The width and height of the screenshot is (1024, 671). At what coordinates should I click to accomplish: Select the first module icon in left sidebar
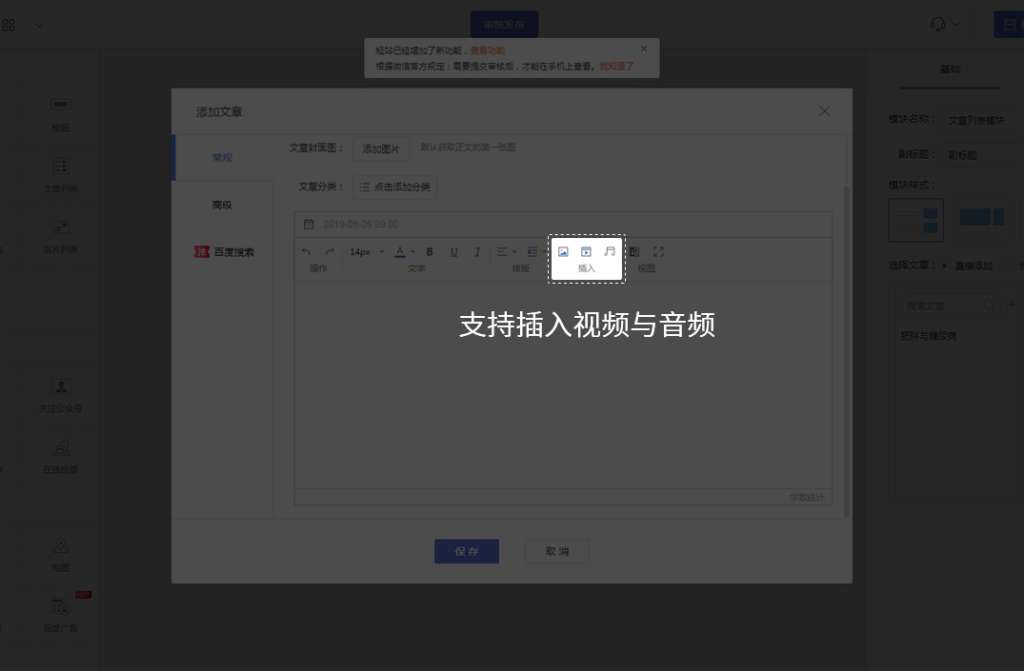tap(61, 113)
